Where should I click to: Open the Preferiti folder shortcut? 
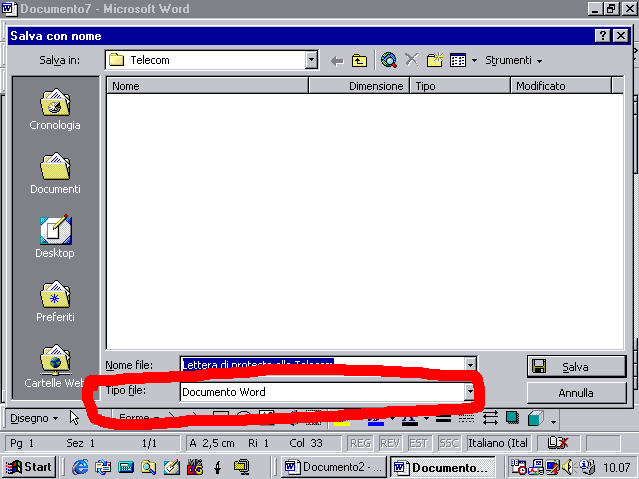pos(55,301)
